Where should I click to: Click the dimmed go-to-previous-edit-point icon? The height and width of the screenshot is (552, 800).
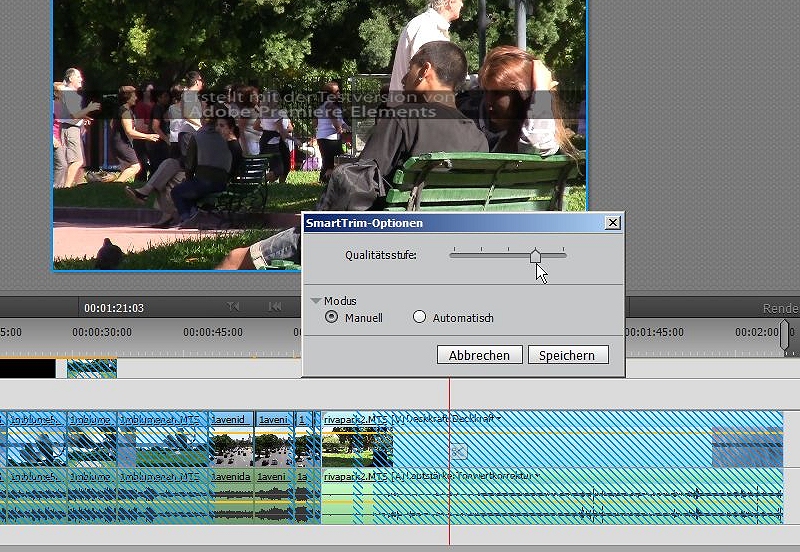coord(233,307)
